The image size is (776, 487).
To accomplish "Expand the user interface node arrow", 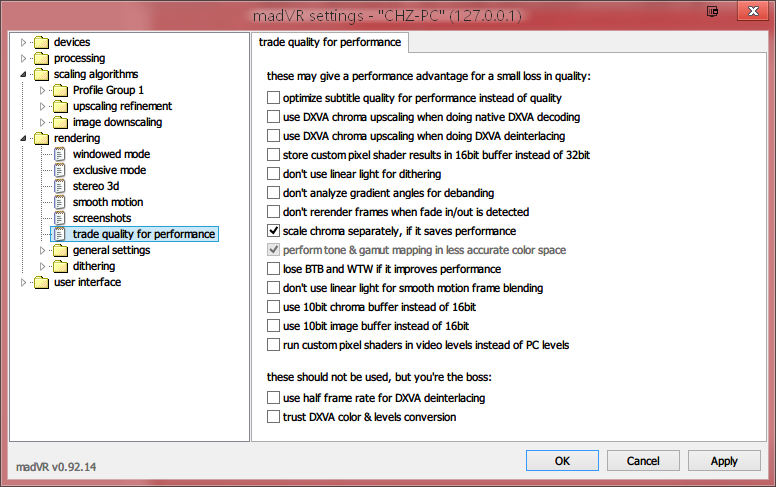I will [23, 283].
